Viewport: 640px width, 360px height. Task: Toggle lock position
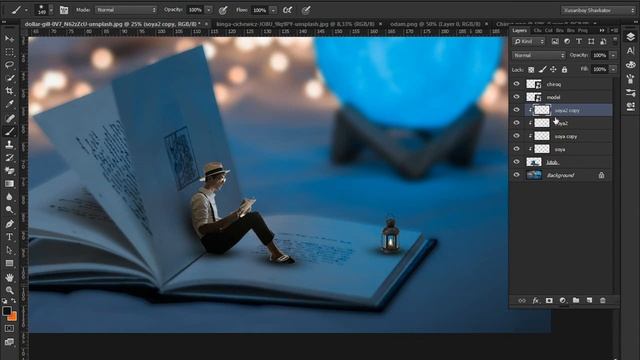point(553,70)
